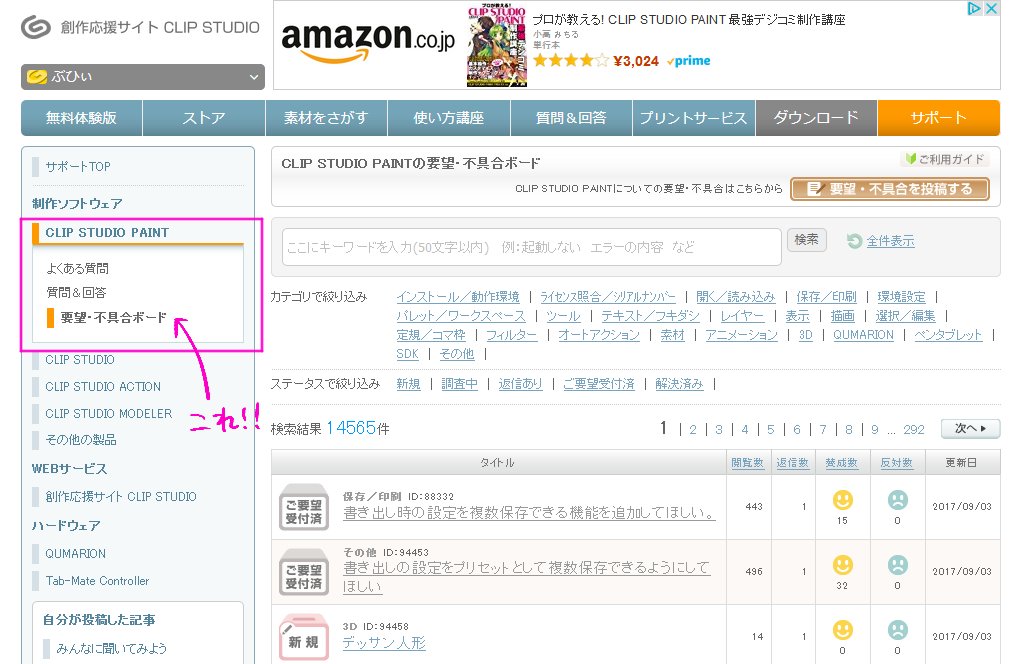Open CLIP STUDIO ACTION sidebar item

pyautogui.click(x=103, y=386)
